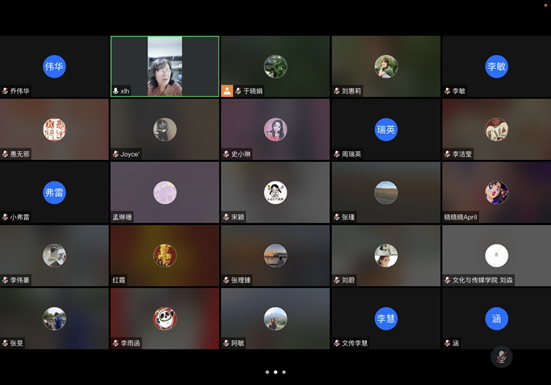Click the orange host badge beside 于晓娟
Image resolution: width=551 pixels, height=385 pixels.
coord(227,91)
